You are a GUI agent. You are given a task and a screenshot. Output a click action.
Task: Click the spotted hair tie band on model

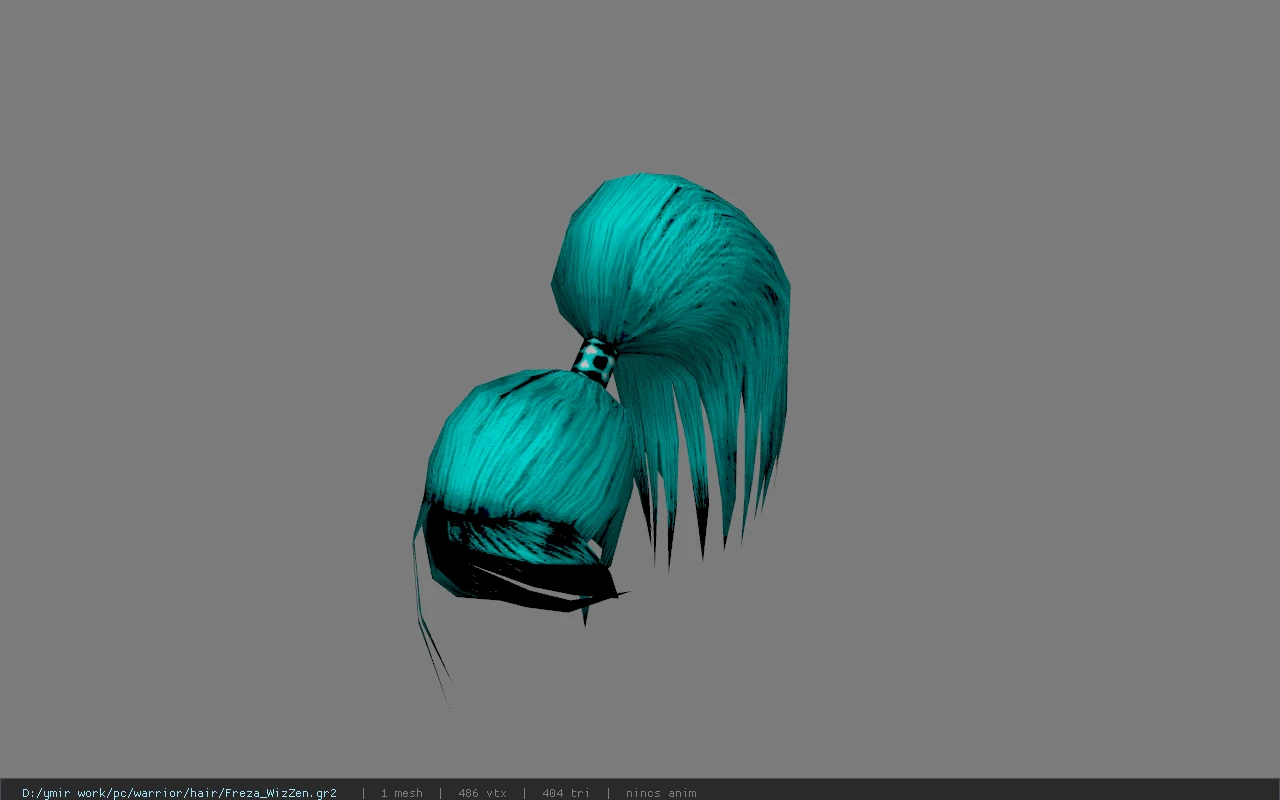point(596,361)
